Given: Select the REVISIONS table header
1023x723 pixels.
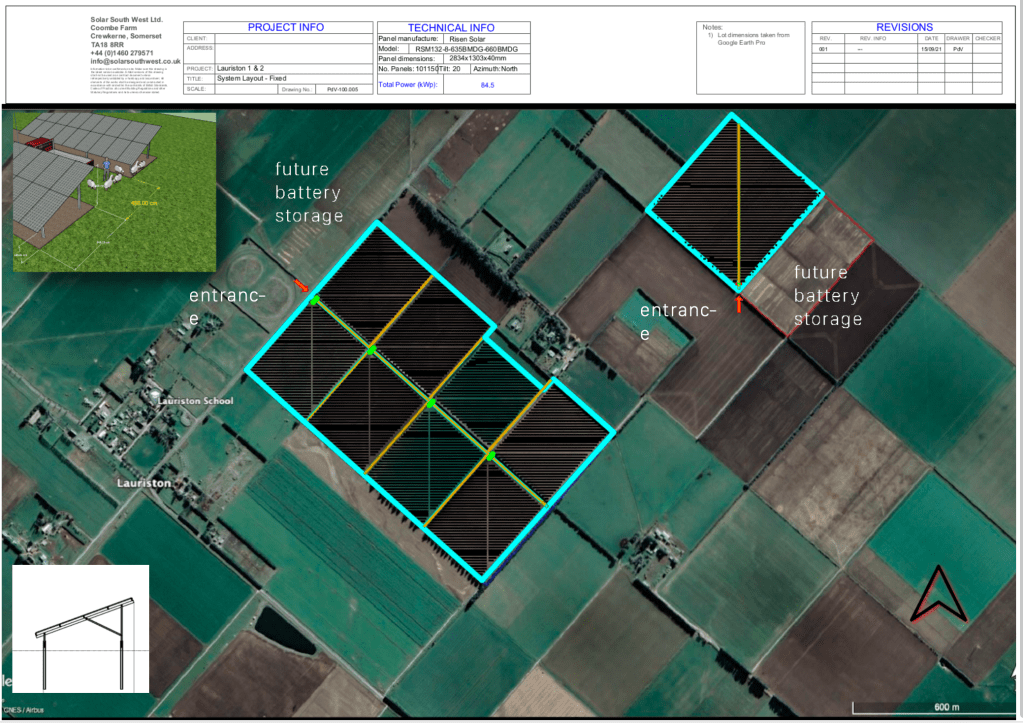Looking at the screenshot, I should coord(904,27).
